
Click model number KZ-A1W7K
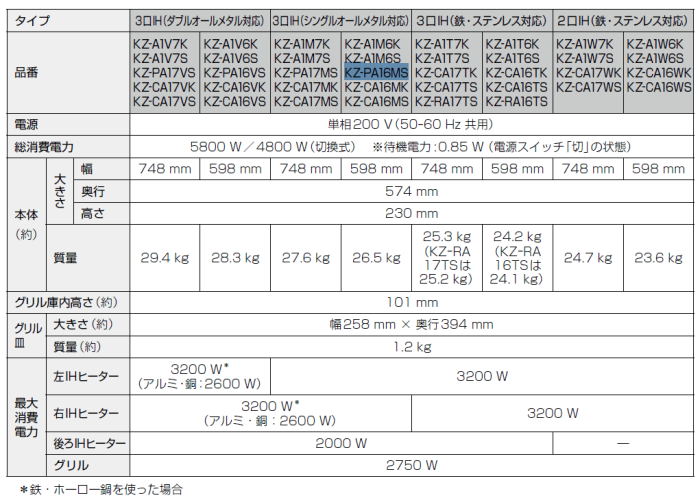click(585, 44)
